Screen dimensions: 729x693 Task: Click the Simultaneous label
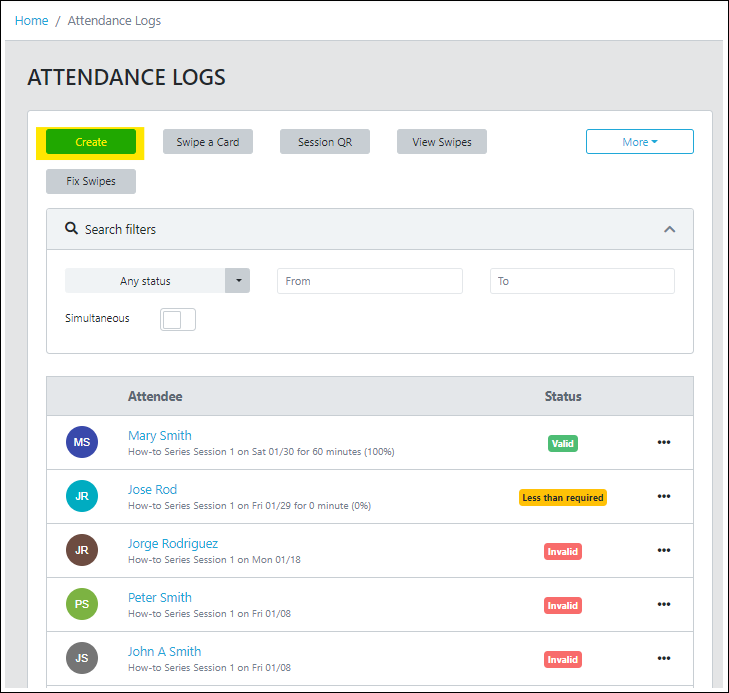point(97,318)
